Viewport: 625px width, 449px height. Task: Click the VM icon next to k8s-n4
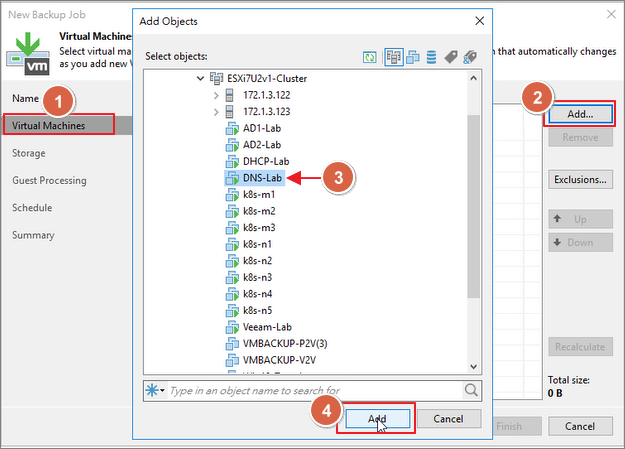click(x=232, y=294)
